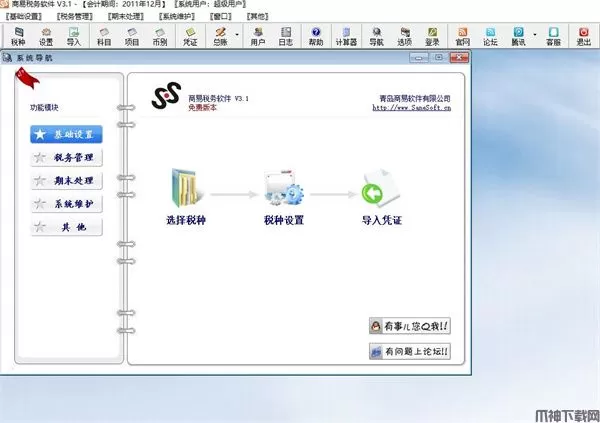Launch the 计算器 calculator icon
The image size is (600, 423).
point(346,37)
